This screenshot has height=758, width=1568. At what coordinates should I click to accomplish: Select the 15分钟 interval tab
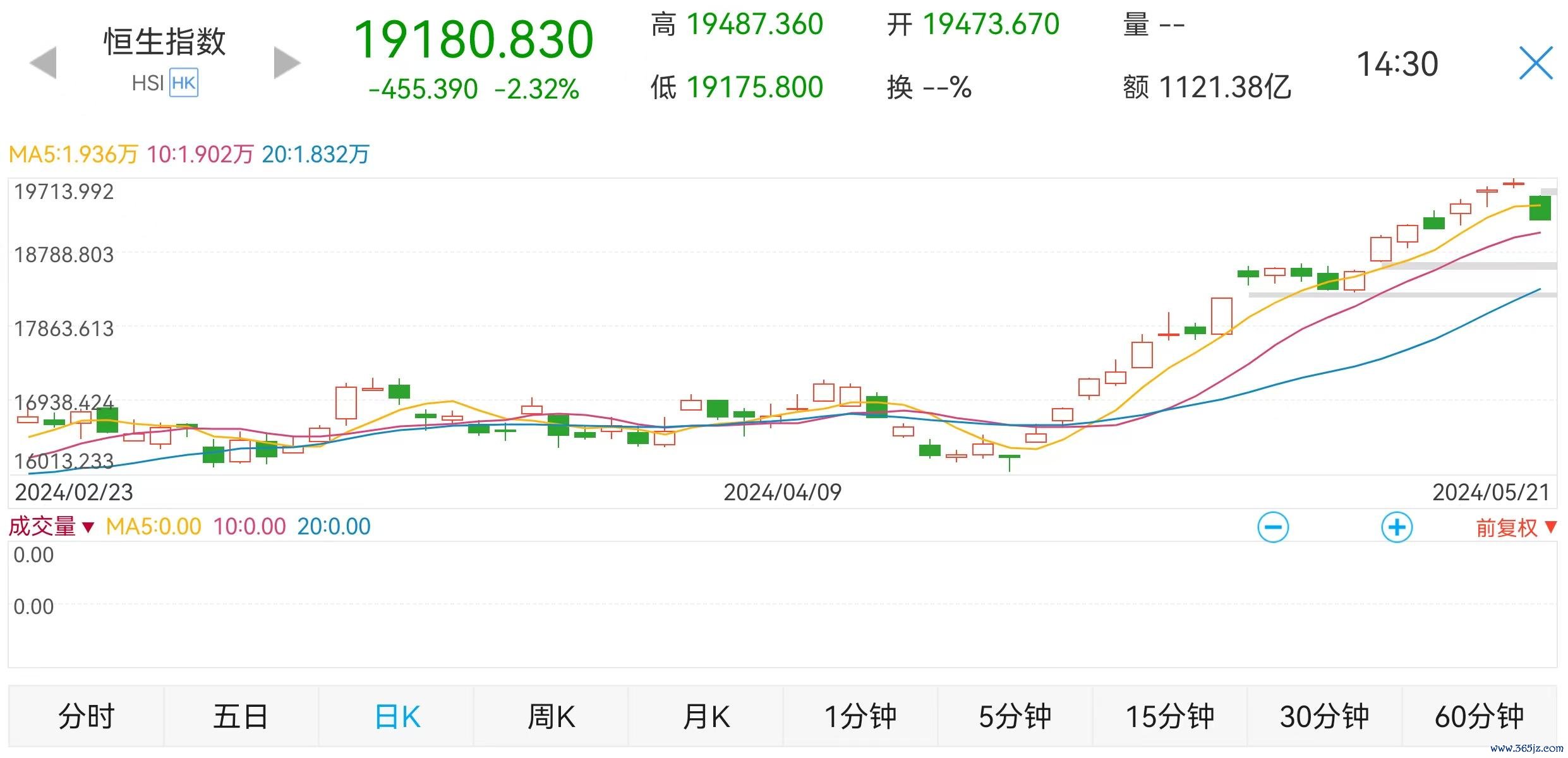(x=1170, y=717)
